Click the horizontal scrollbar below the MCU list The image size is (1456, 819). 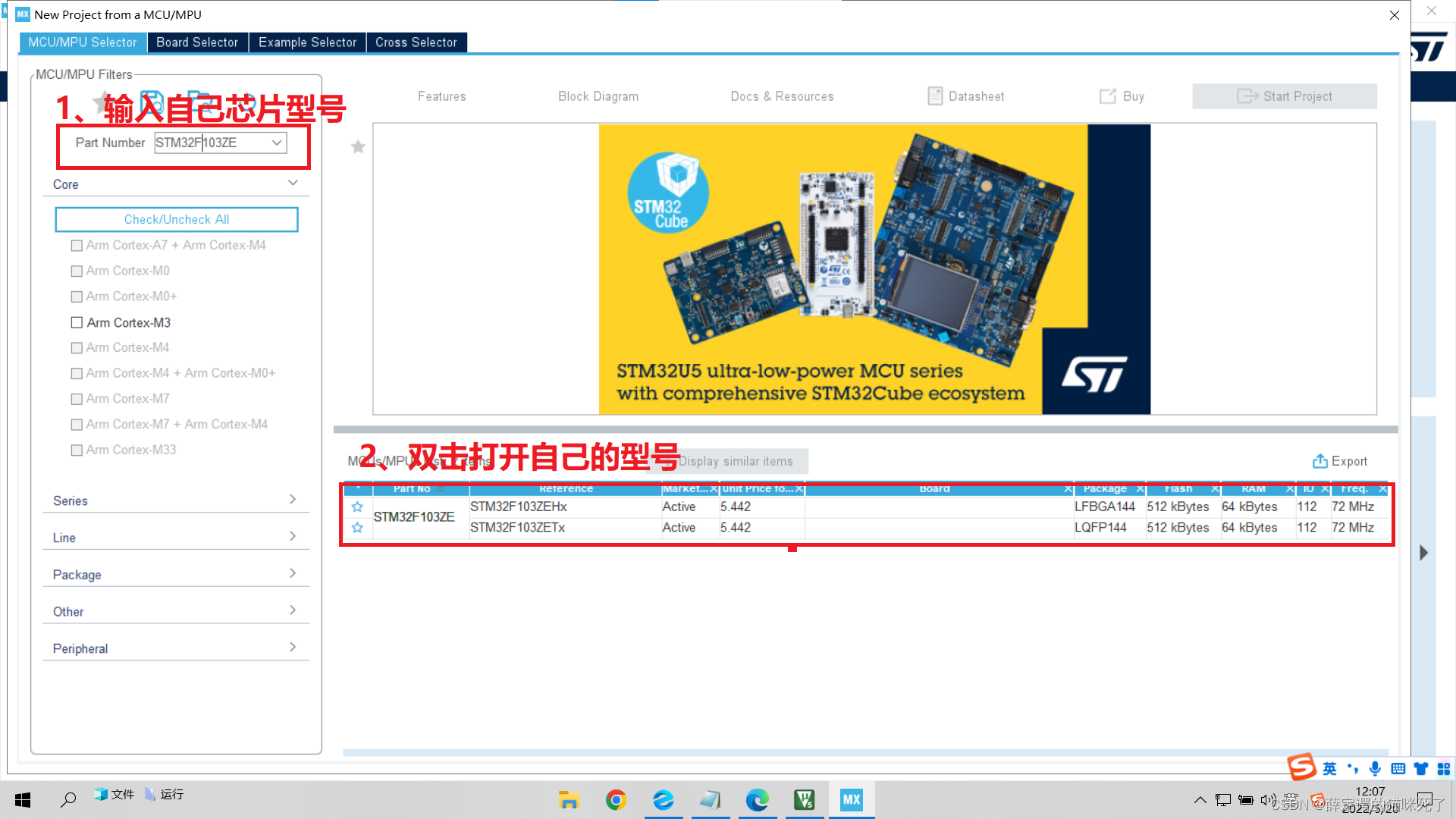[864, 752]
